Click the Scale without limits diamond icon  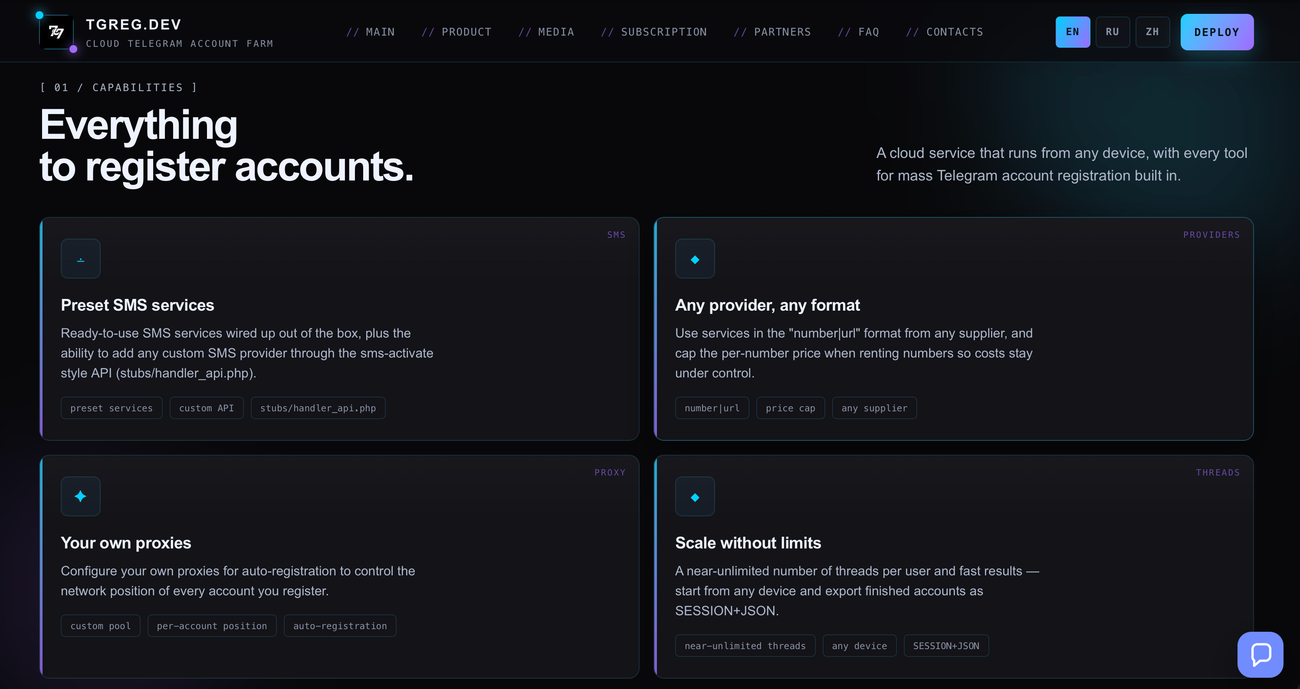click(x=695, y=496)
